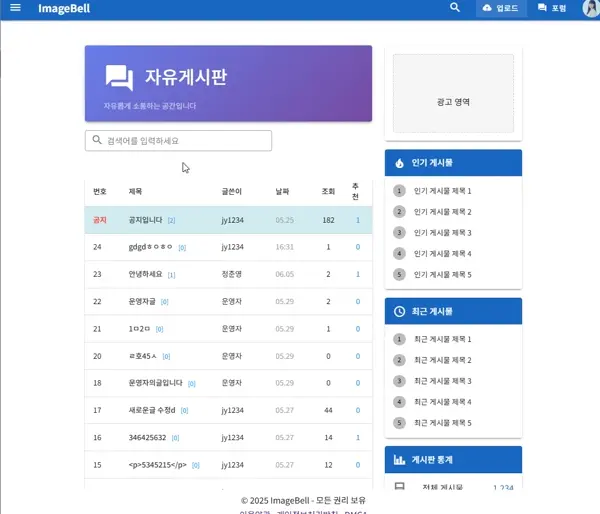
Task: Click the search magnifier icon in header
Action: click(x=455, y=8)
